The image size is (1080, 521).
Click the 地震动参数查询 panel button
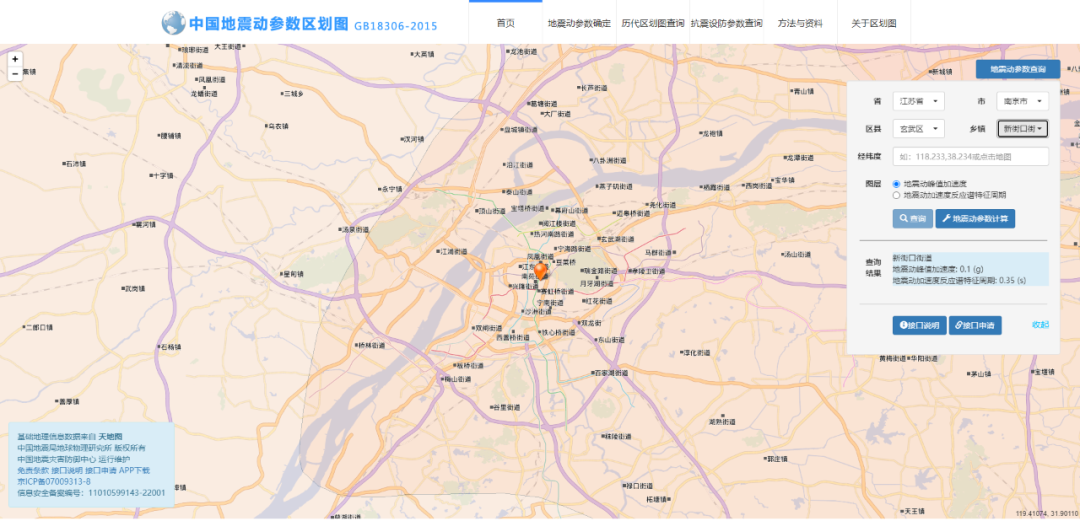[1017, 70]
